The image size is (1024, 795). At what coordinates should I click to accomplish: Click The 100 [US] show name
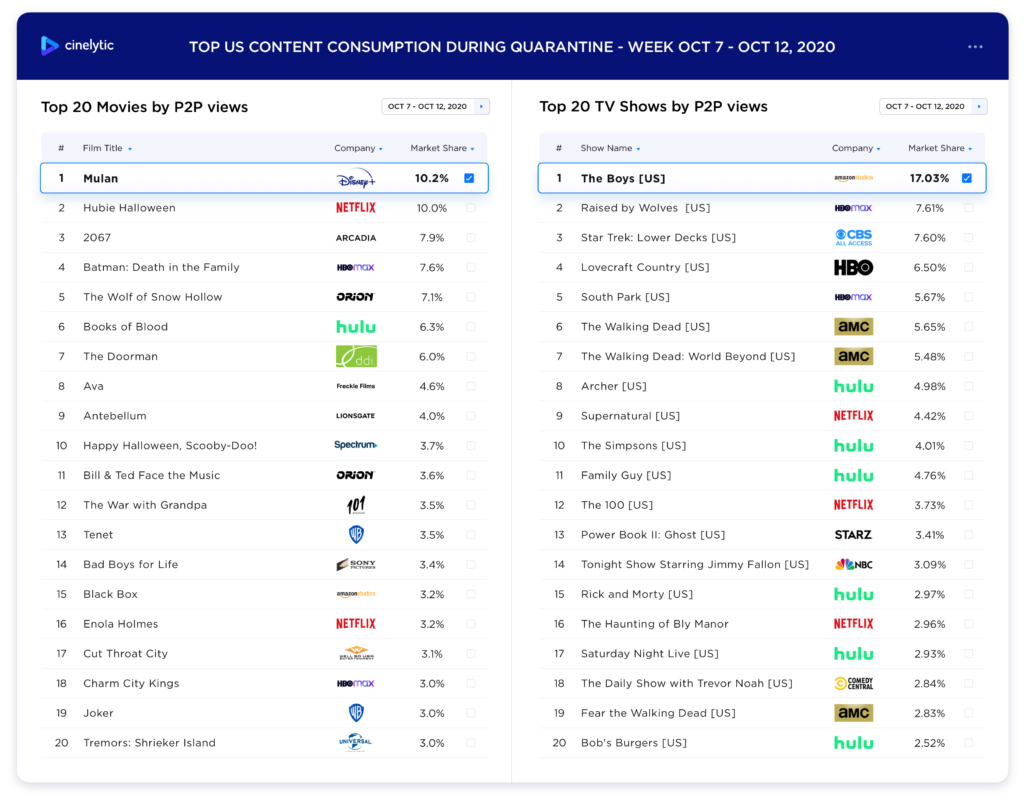(616, 505)
